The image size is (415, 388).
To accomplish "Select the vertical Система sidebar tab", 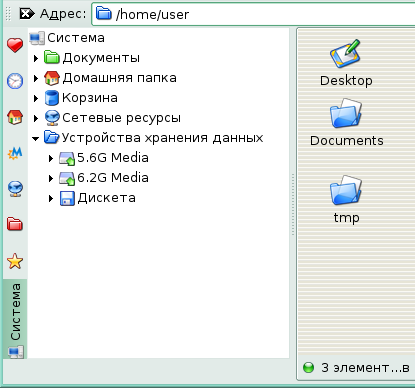I will [15, 319].
